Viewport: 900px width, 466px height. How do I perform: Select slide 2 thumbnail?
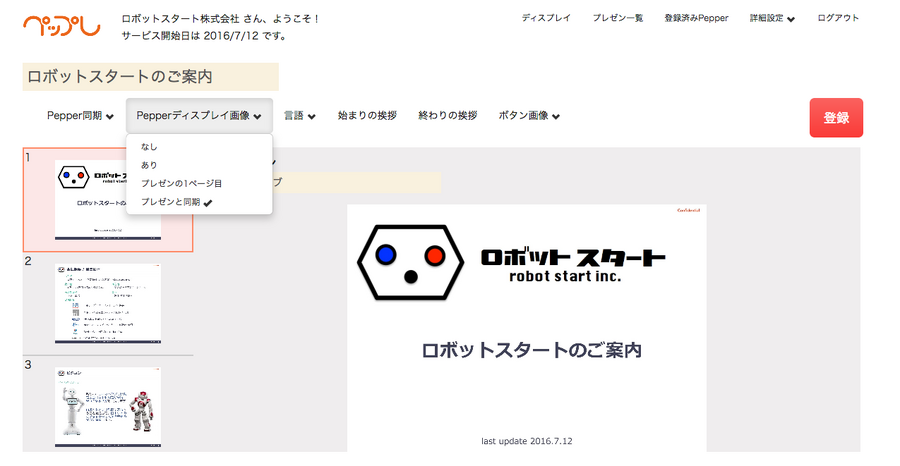click(x=108, y=303)
